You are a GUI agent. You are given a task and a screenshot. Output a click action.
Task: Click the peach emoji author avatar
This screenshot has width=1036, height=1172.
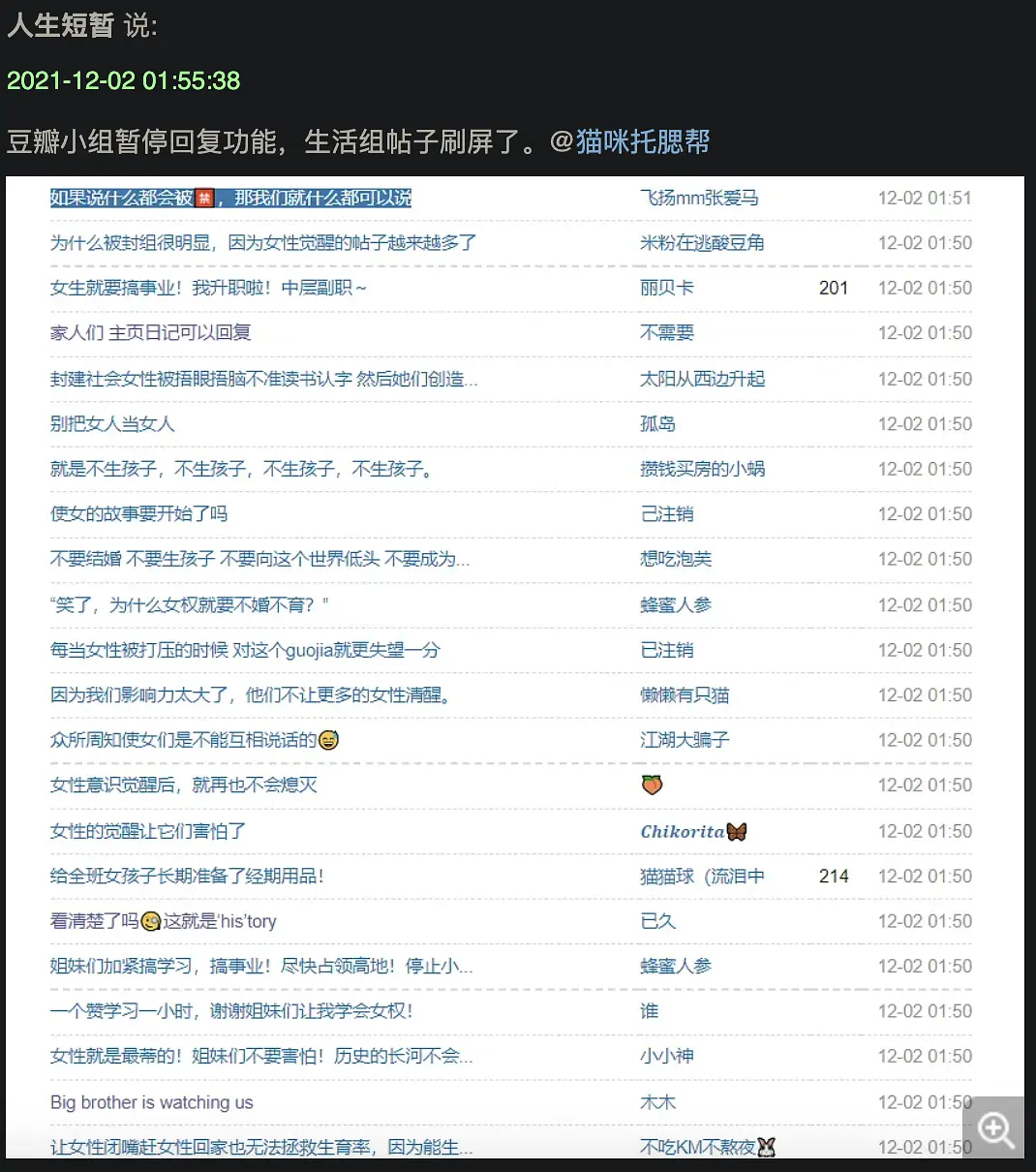[x=652, y=786]
